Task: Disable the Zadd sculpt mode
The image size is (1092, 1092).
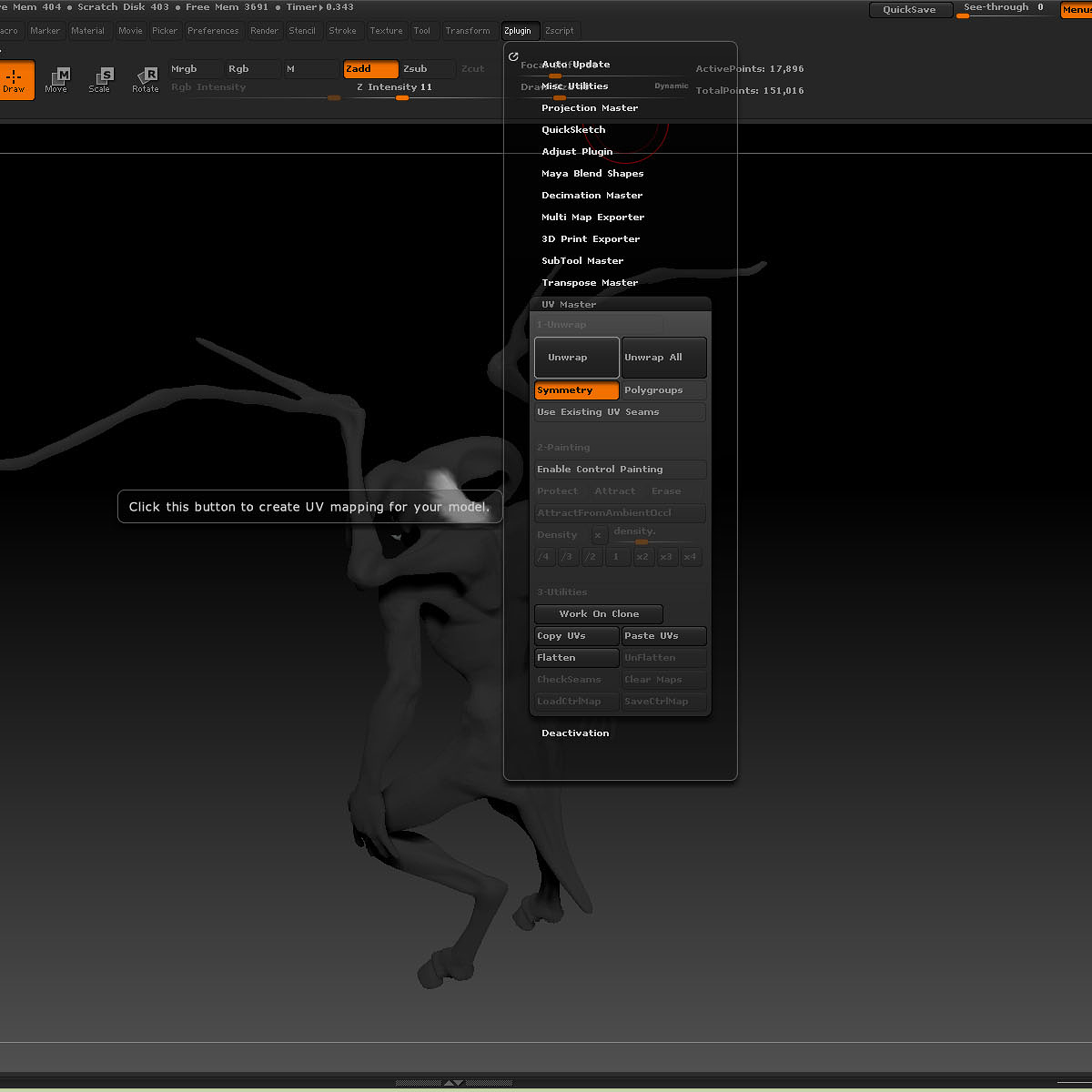Action: 370,69
